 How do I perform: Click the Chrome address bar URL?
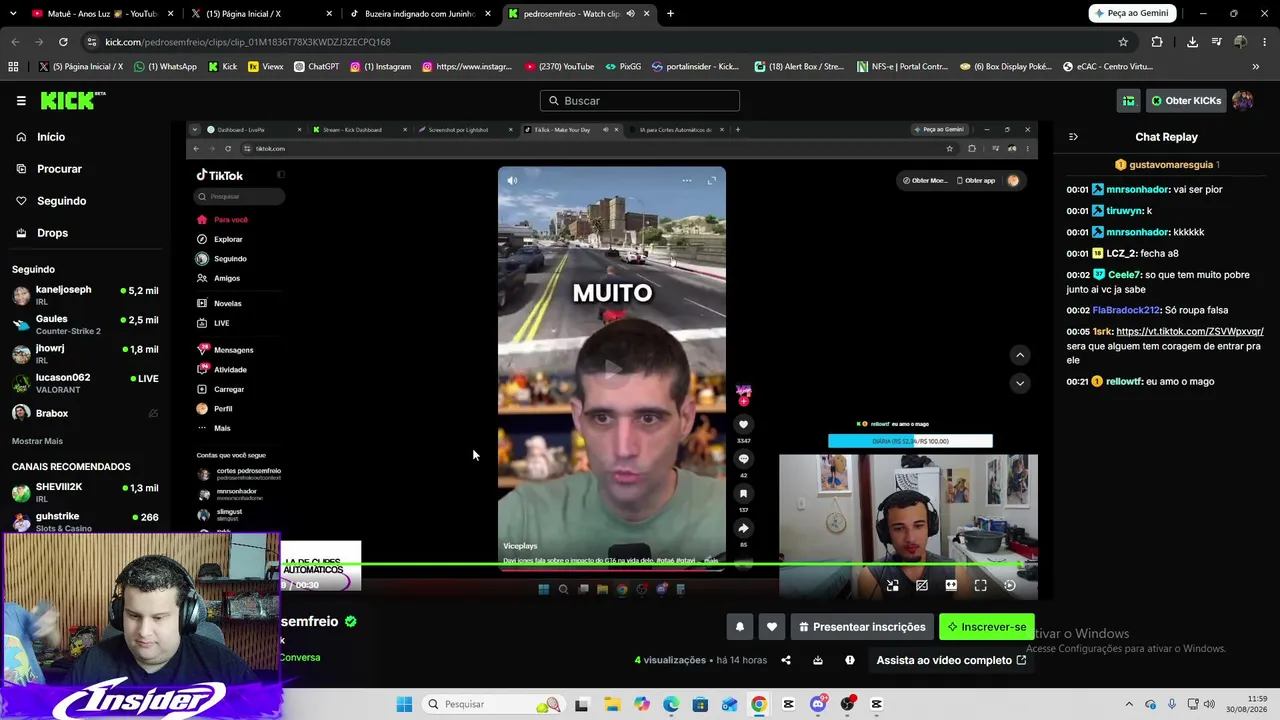248,42
